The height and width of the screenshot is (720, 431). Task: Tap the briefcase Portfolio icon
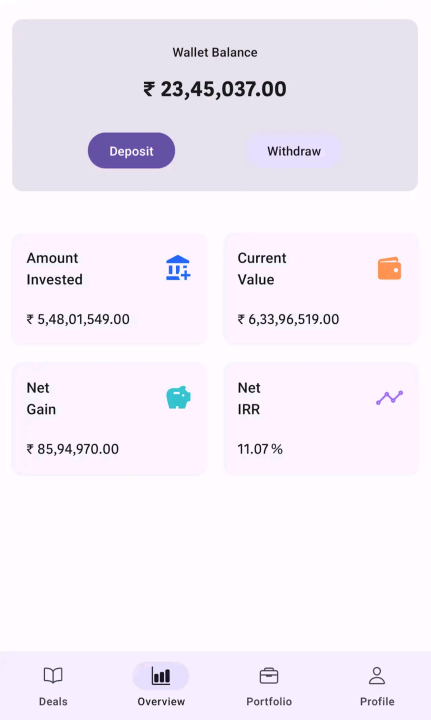(269, 676)
